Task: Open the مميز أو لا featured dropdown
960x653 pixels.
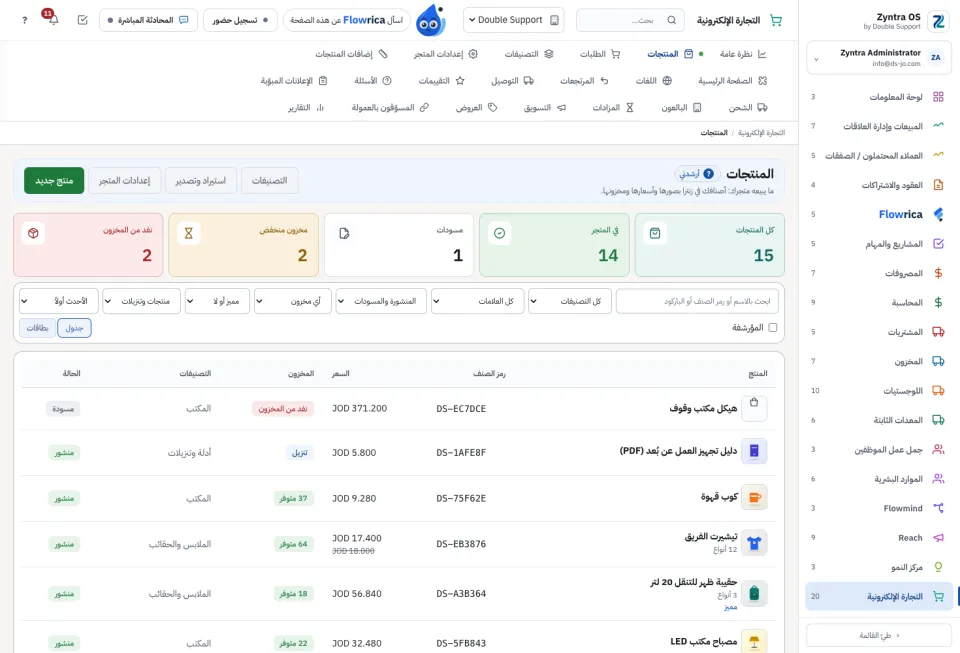Action: [217, 301]
